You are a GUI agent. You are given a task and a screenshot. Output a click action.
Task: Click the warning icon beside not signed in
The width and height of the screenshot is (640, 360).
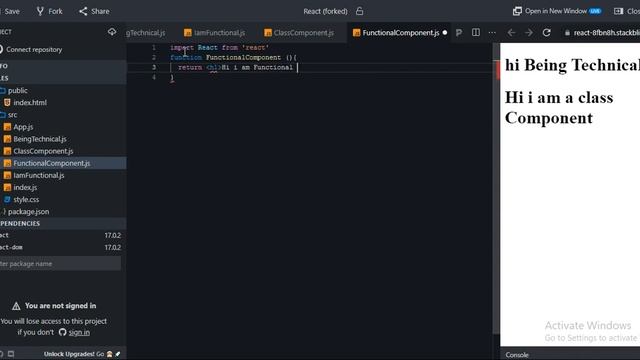tap(16, 306)
